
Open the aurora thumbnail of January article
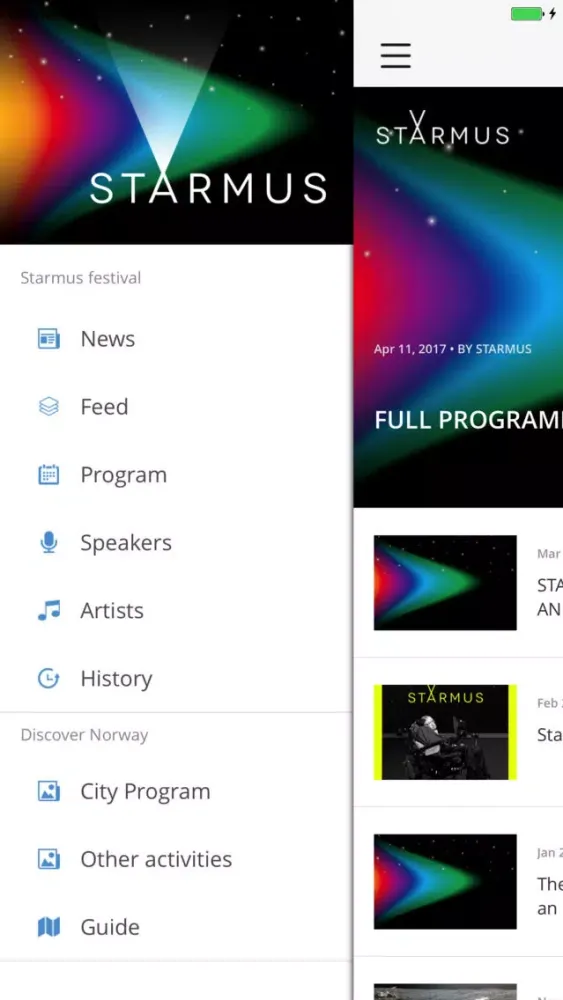445,881
